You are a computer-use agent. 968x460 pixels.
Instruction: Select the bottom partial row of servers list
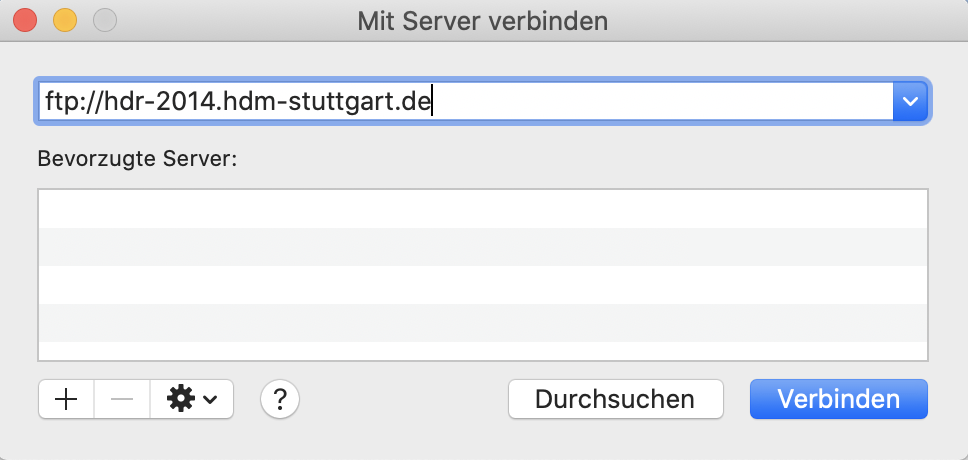point(483,351)
